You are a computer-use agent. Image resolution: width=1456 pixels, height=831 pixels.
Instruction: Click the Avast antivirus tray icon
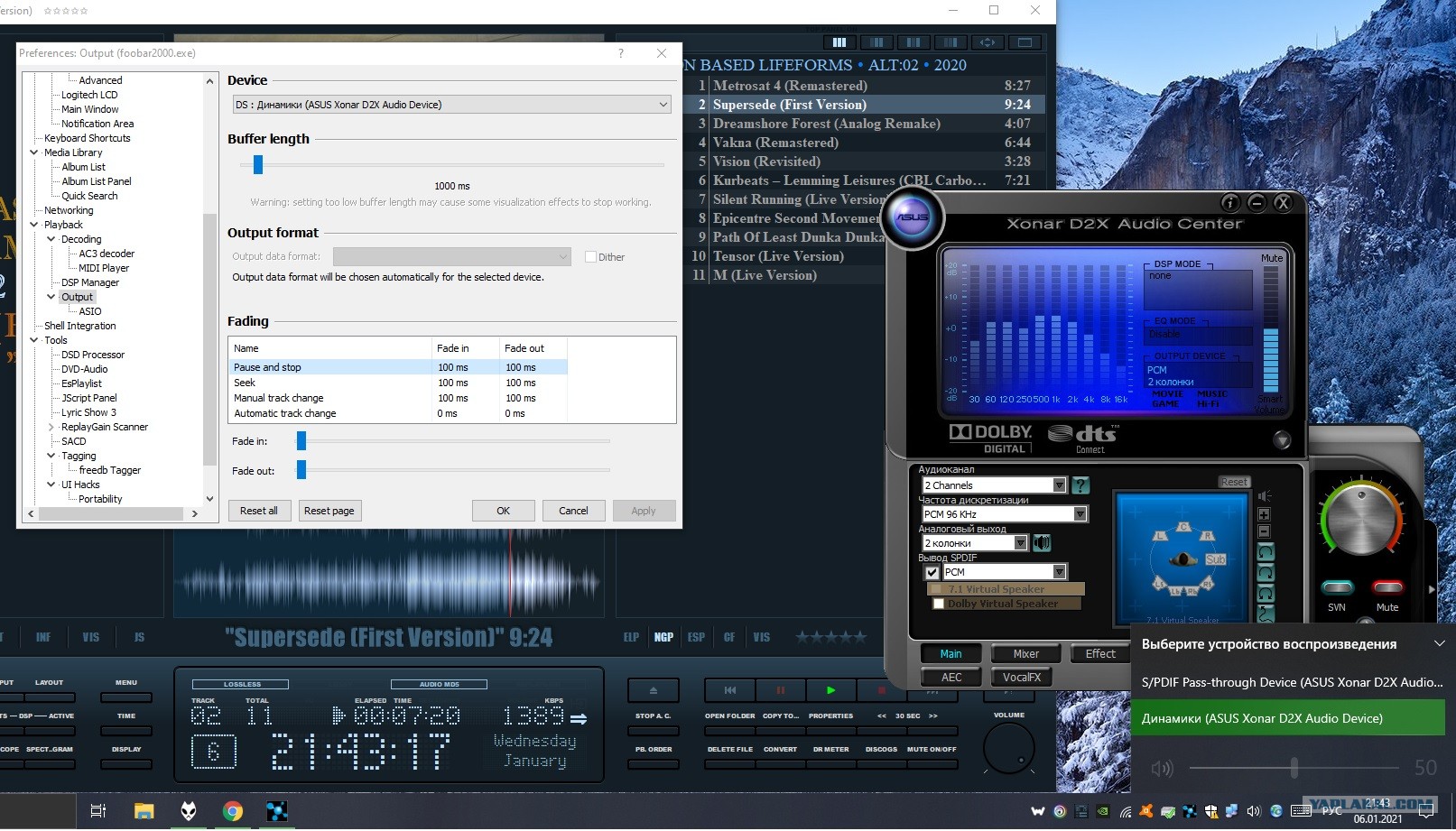[x=1146, y=811]
